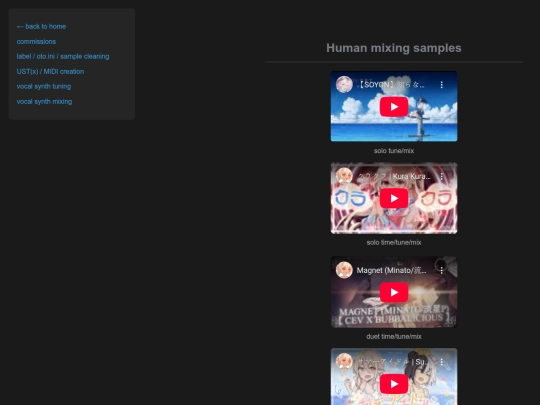Screen dimensions: 540x405
Task: Click the Kura Kura video title
Action: [x=394, y=177]
